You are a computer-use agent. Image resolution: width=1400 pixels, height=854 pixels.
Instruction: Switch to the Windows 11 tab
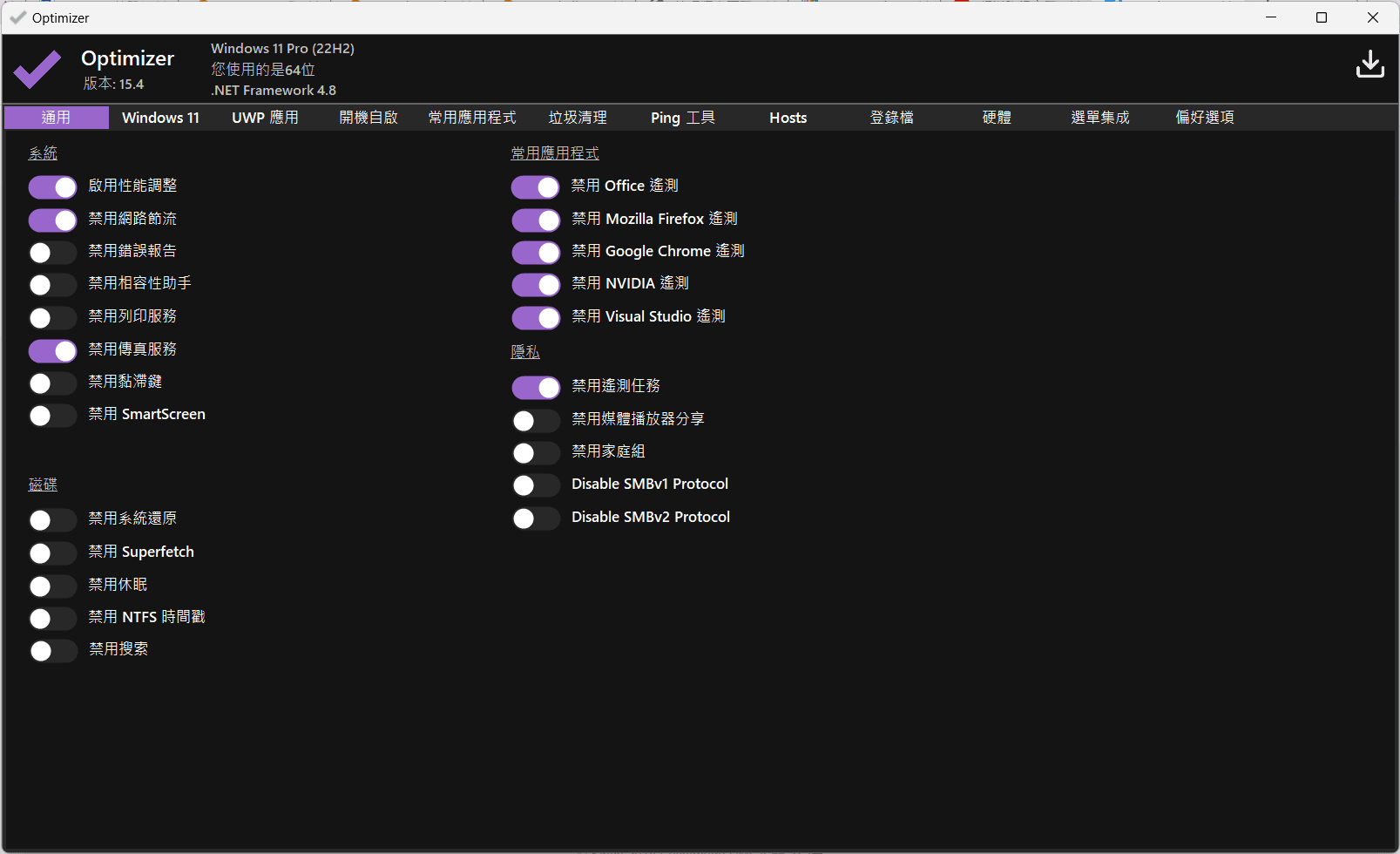(160, 117)
